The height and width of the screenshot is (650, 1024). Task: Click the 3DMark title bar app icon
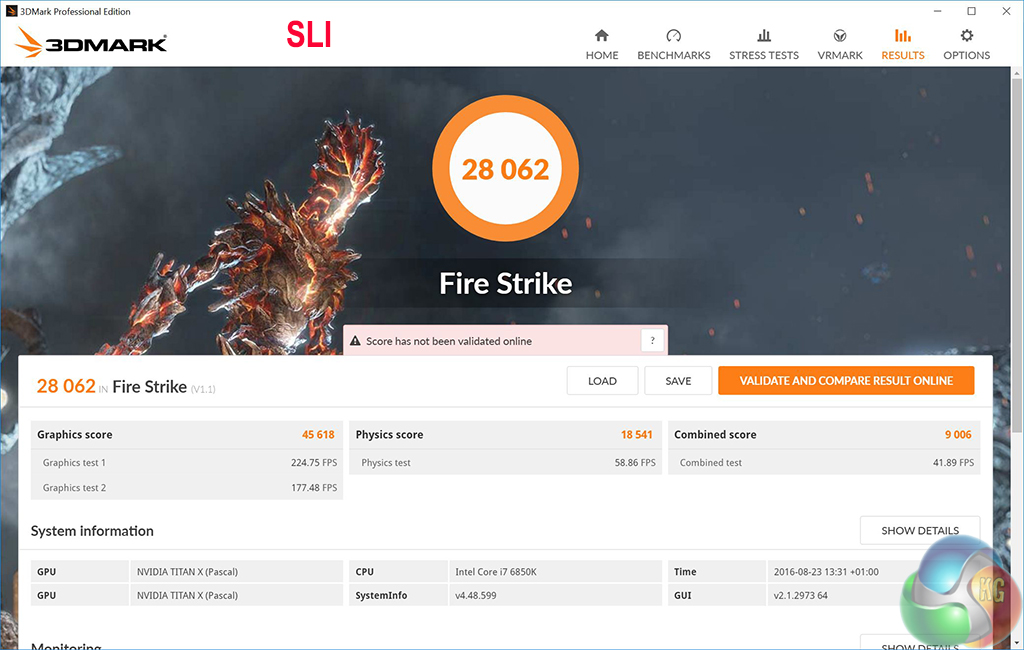(x=11, y=11)
